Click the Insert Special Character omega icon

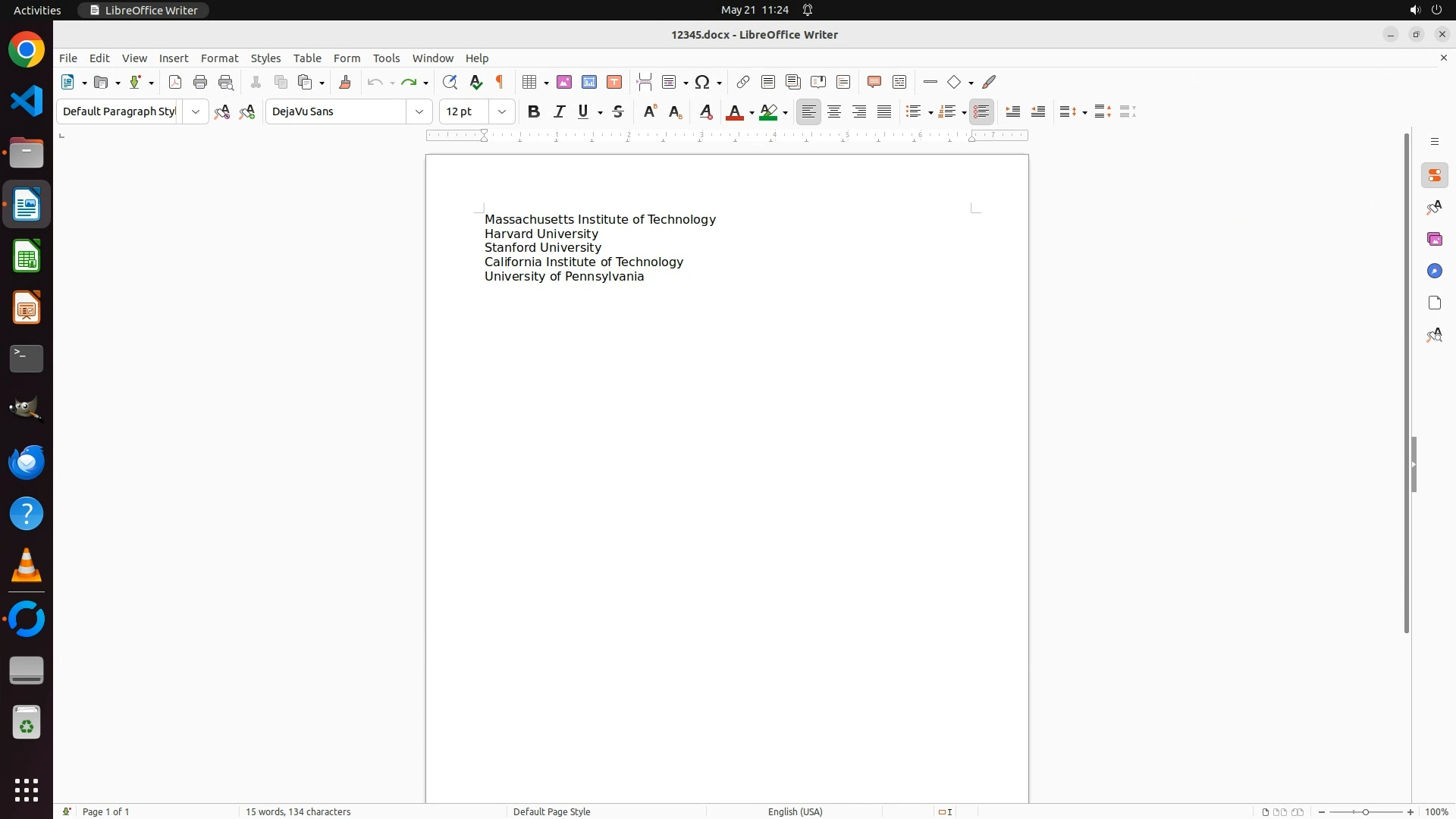point(702,82)
